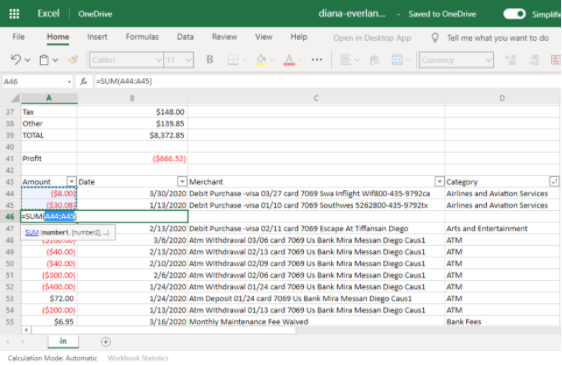562x365 pixels.
Task: Open the Amount column filter dropdown
Action: (71, 182)
